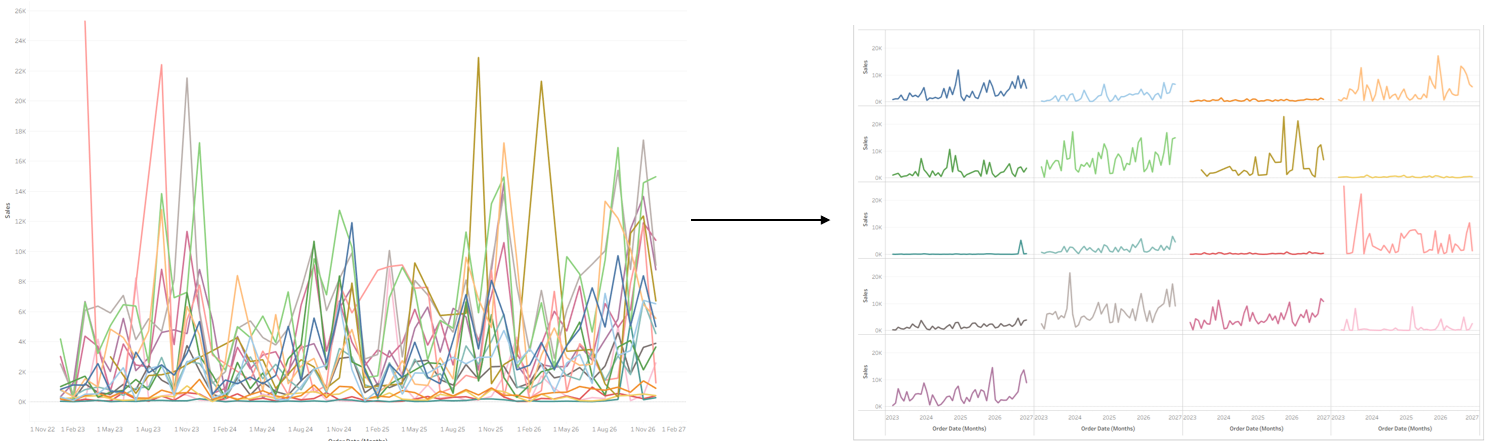Select the '1 Feb 24' date label
Screen dimensions: 1489x442
[x=223, y=429]
